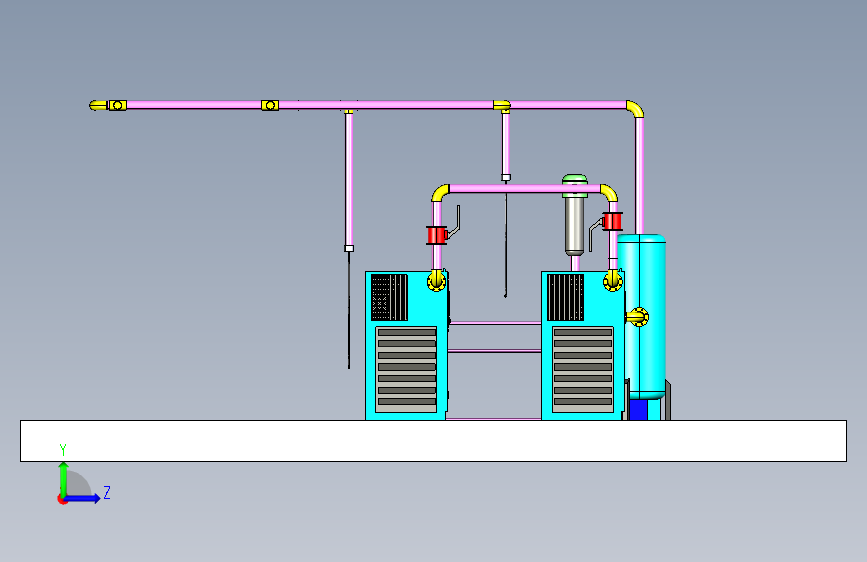Select pink pipe connecting the two elbows
This screenshot has width=867, height=562.
tap(525, 189)
